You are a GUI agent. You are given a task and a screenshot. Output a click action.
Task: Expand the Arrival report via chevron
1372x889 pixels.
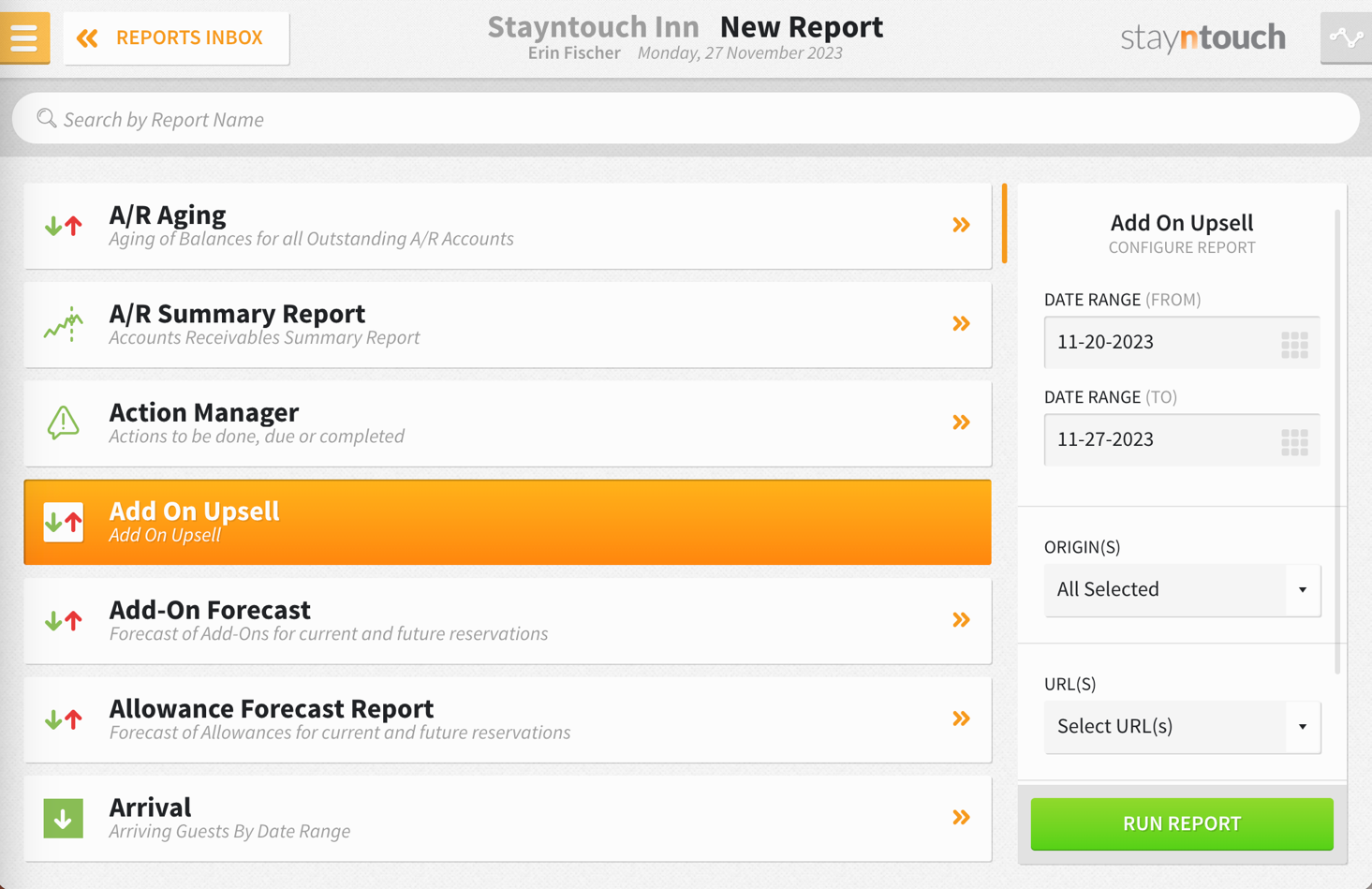pos(961,817)
